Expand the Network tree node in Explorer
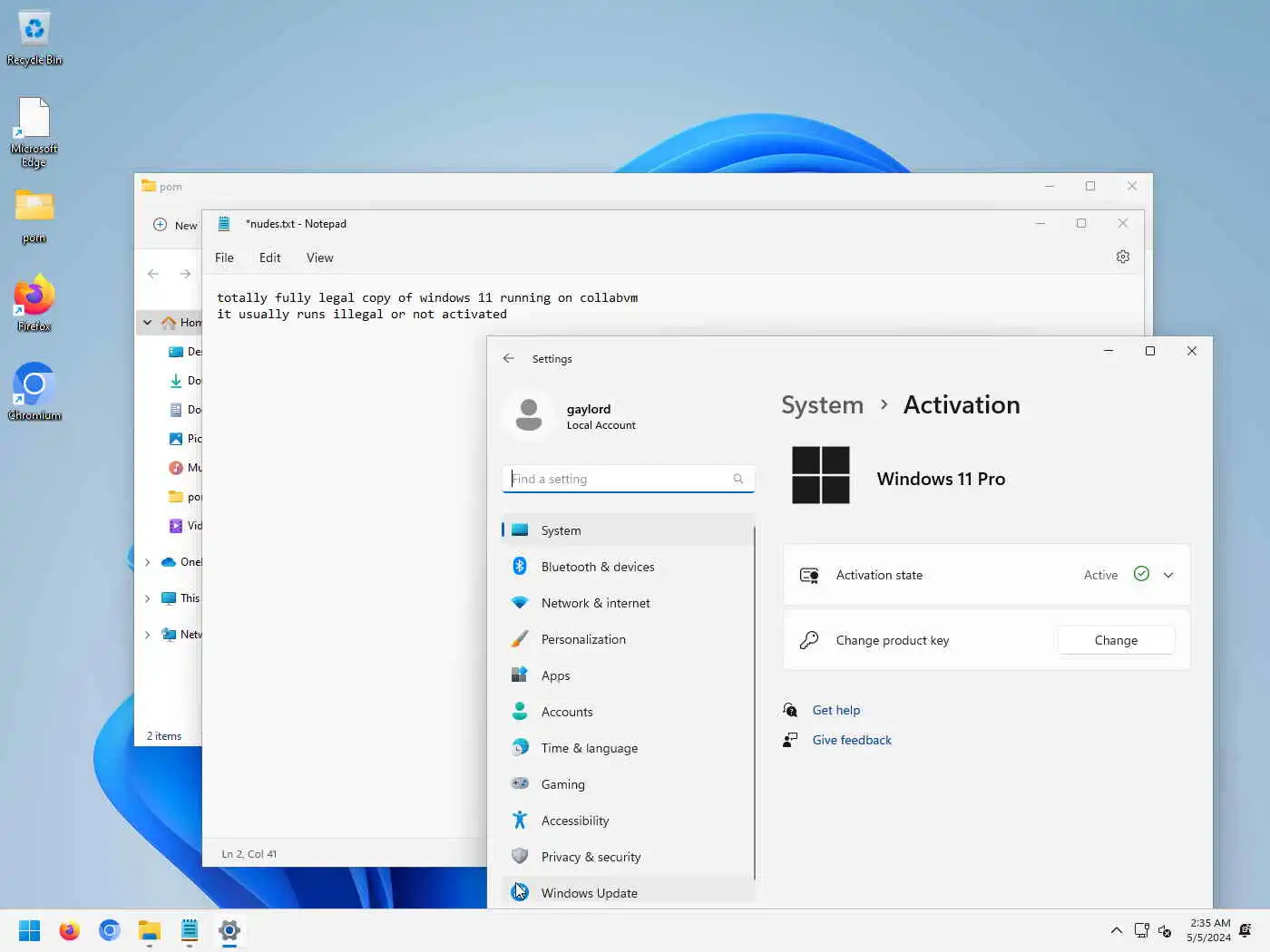The height and width of the screenshot is (952, 1270). pyautogui.click(x=148, y=635)
